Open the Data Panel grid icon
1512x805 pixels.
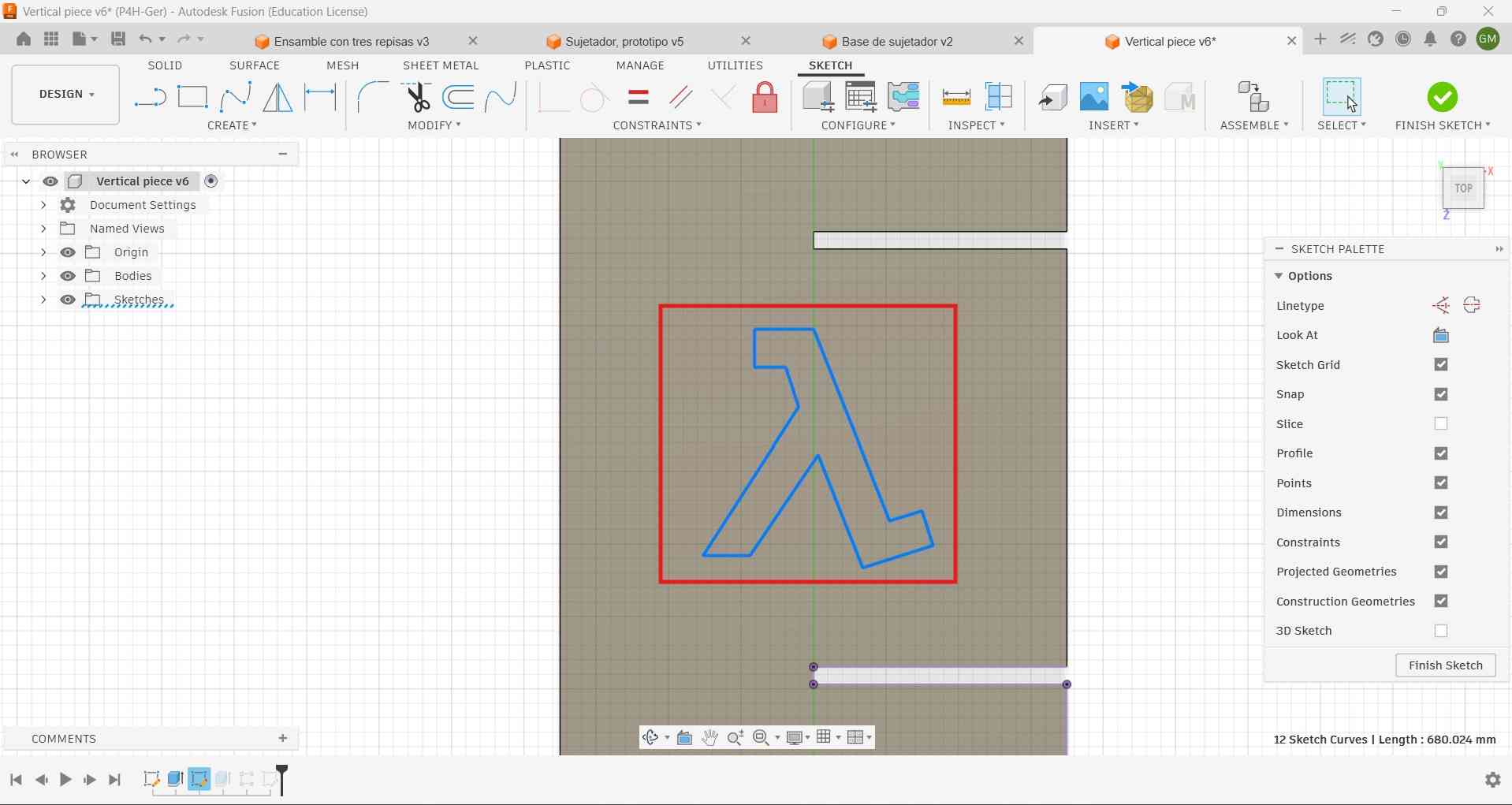tap(51, 39)
